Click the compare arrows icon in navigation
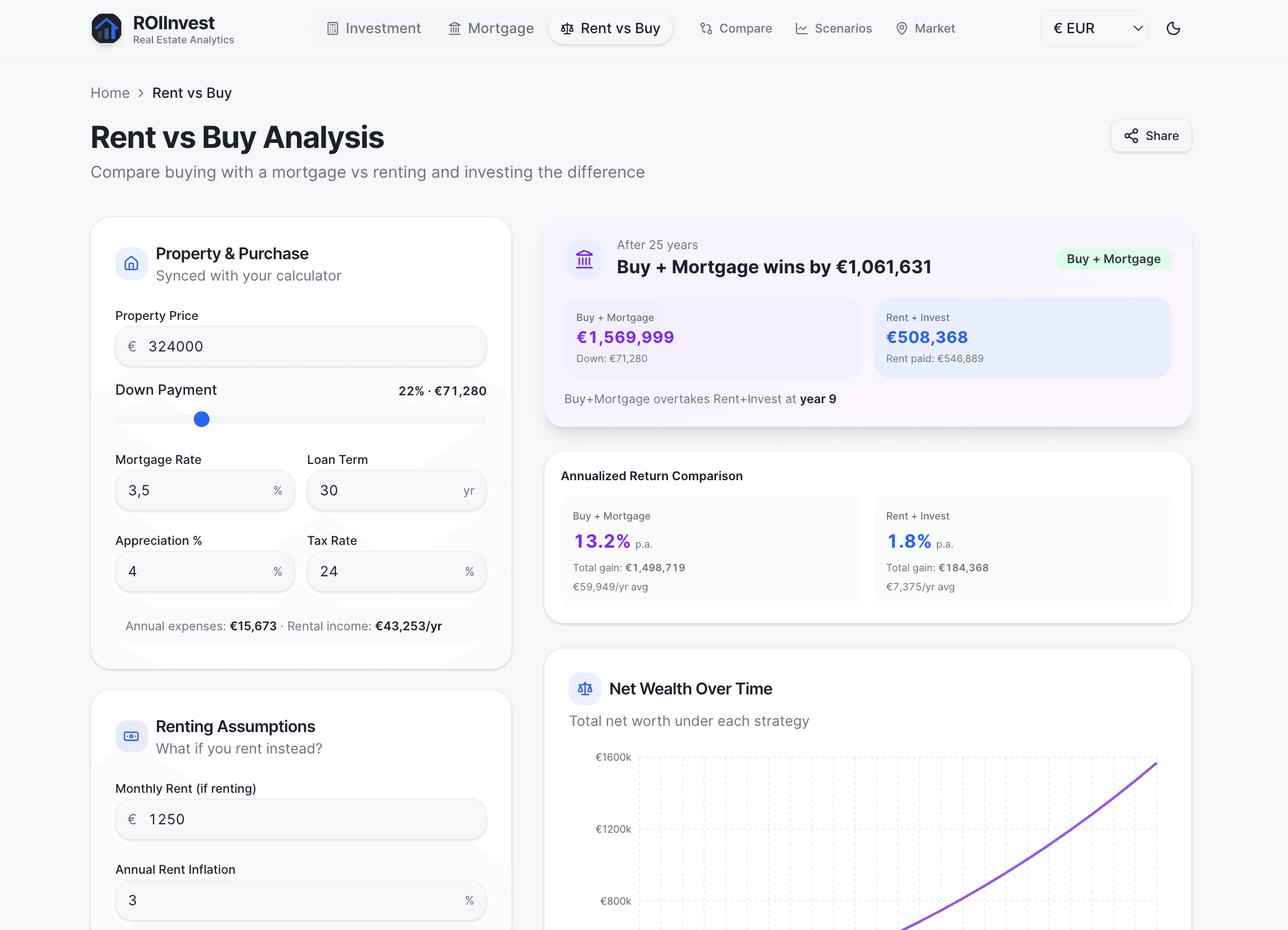 pos(706,28)
